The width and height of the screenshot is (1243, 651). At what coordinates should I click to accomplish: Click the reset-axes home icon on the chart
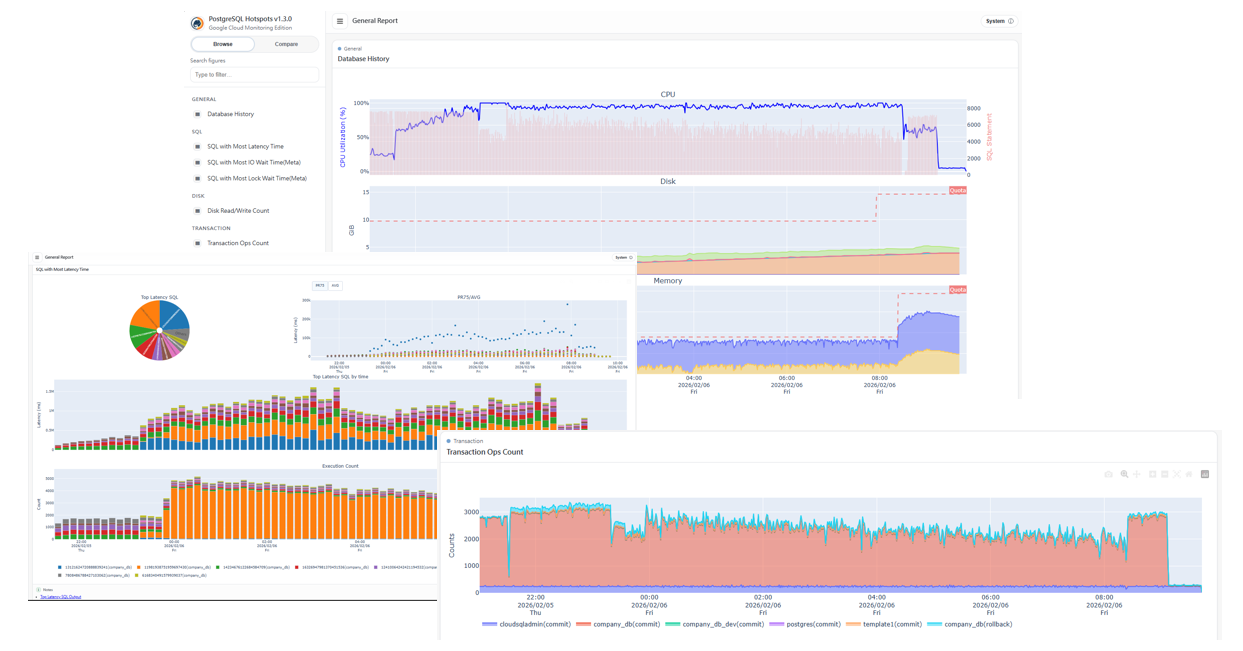pyautogui.click(x=1190, y=474)
